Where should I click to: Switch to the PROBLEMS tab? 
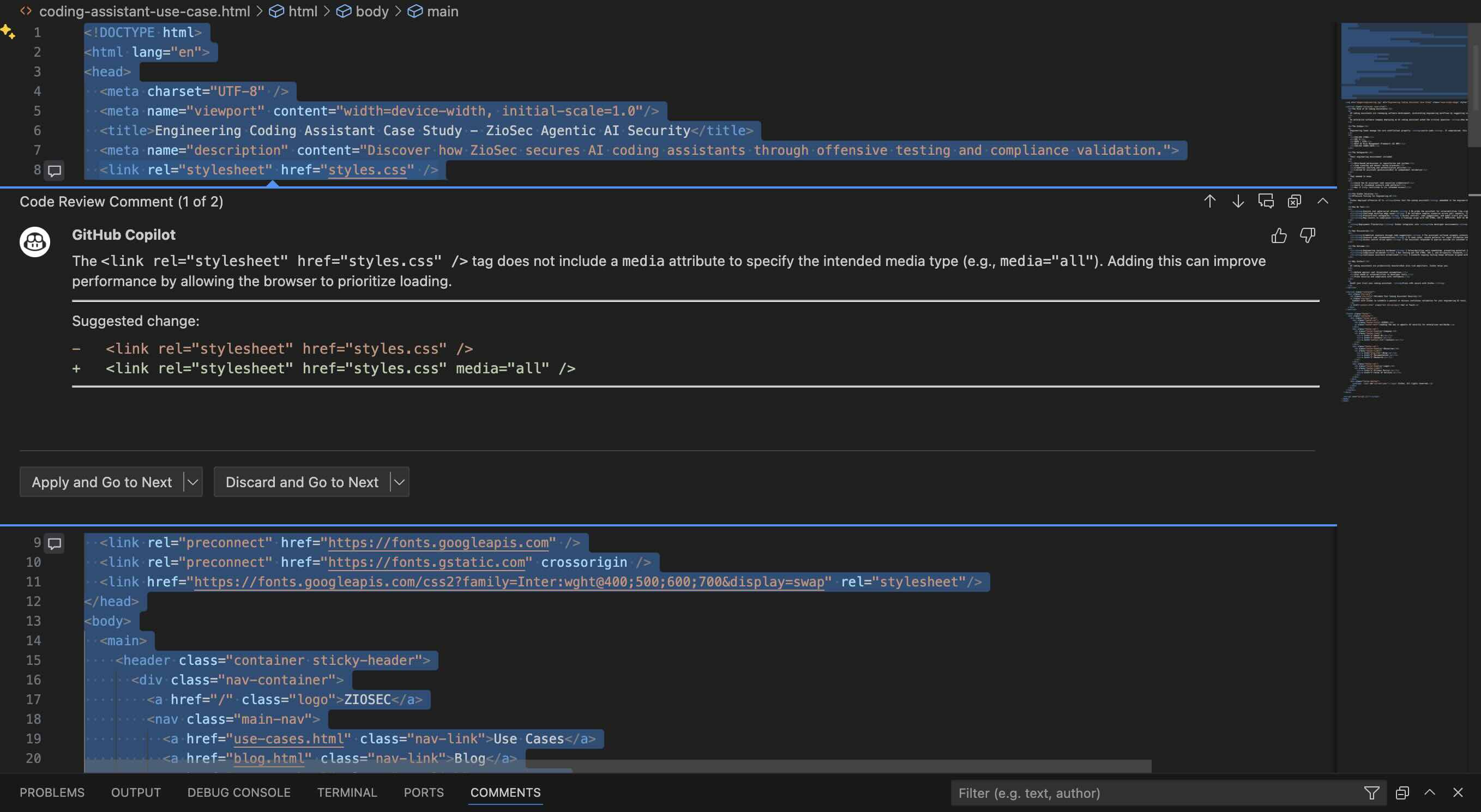[x=52, y=792]
